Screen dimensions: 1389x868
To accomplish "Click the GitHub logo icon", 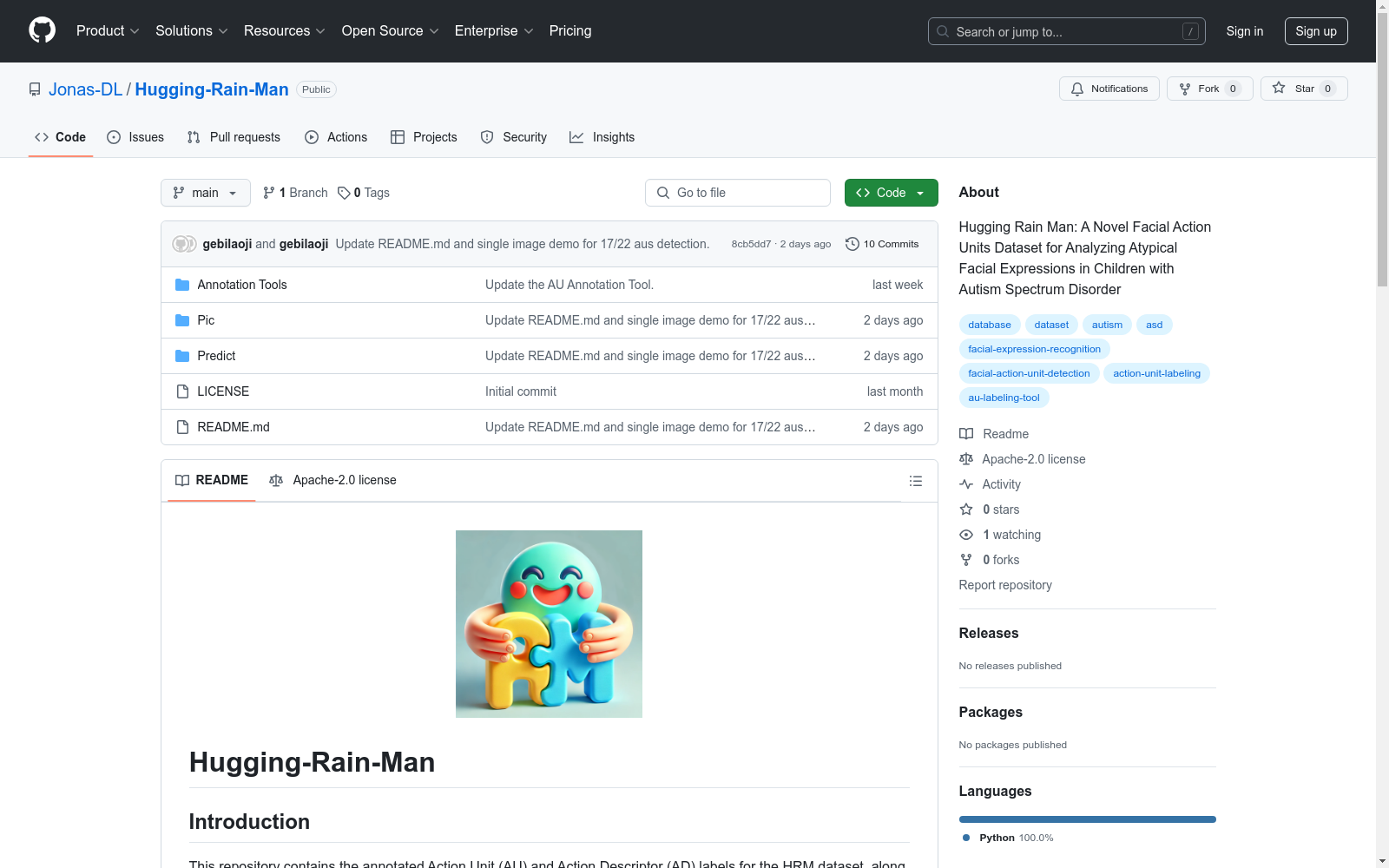I will (x=42, y=30).
